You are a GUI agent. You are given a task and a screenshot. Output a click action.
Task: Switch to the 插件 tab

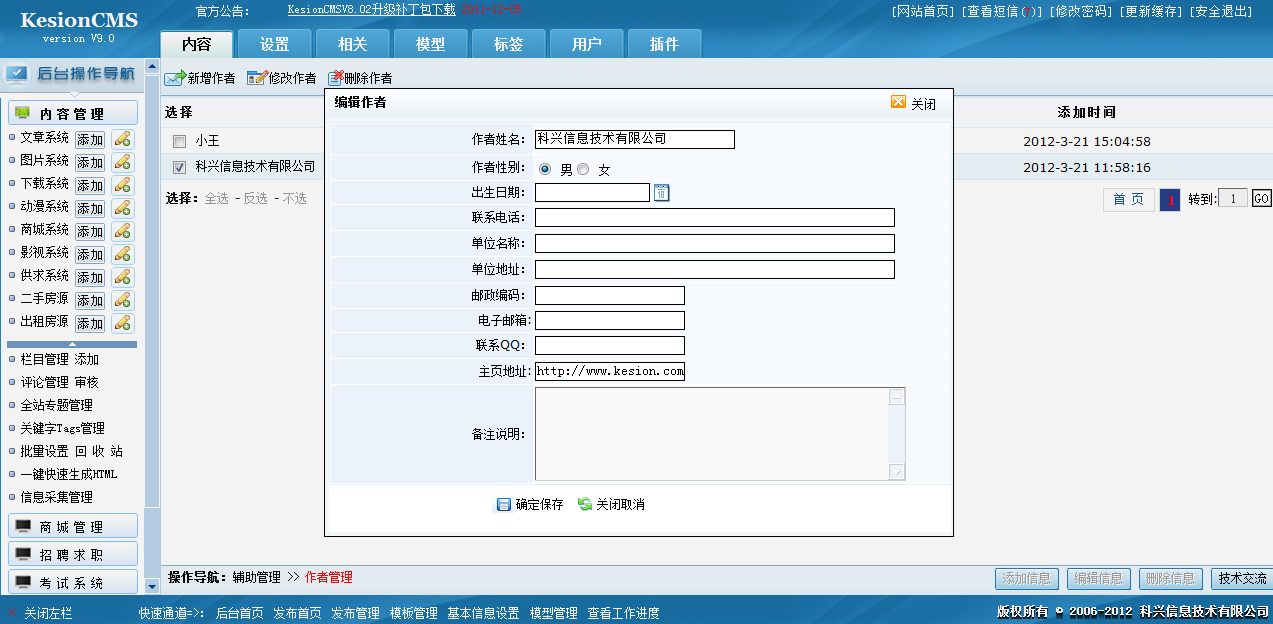click(x=664, y=44)
